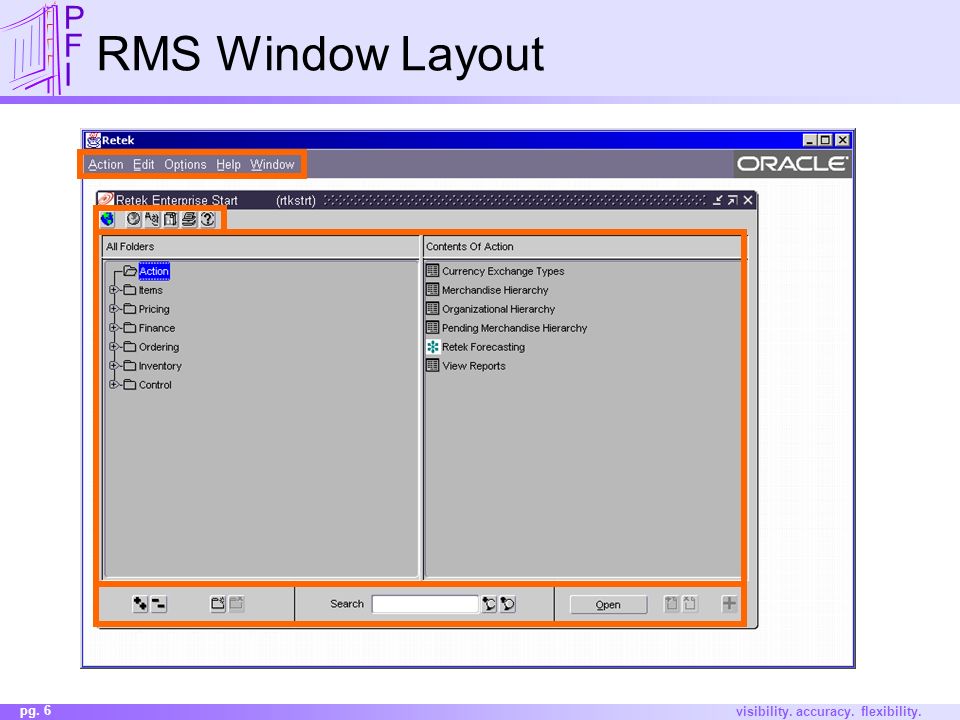Expand the Finance folder node
Image resolution: width=960 pixels, height=720 pixels.
point(113,328)
